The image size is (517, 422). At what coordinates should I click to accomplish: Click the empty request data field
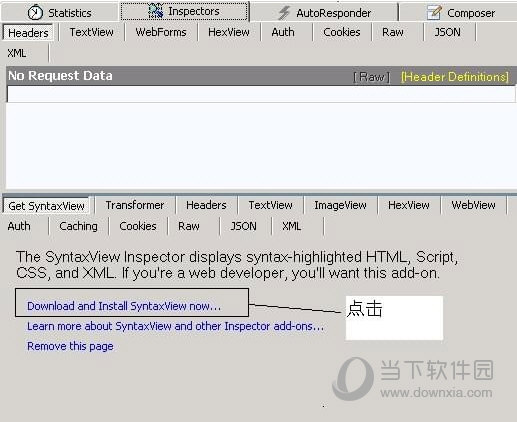(x=261, y=94)
